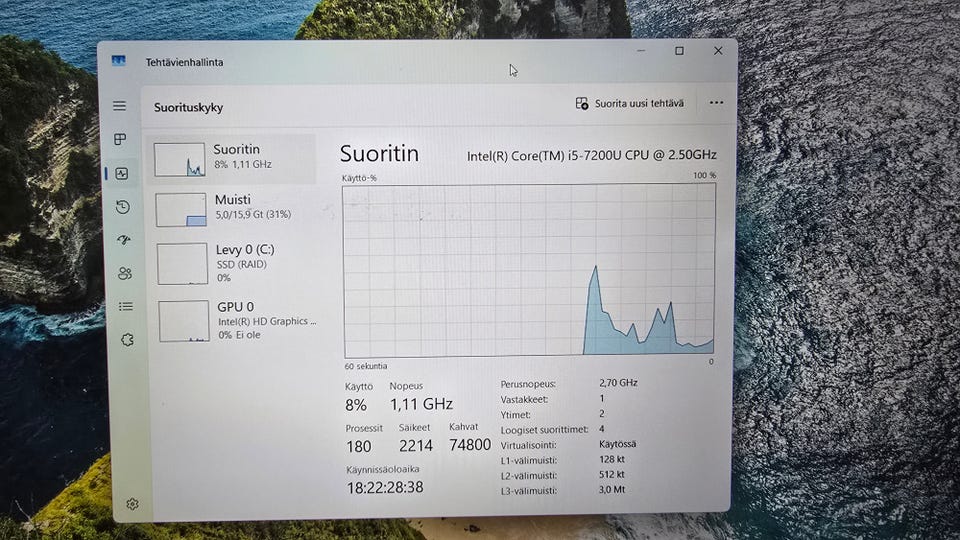Open the Services sidebar icon
Viewport: 960px width, 540px height.
coord(127,340)
